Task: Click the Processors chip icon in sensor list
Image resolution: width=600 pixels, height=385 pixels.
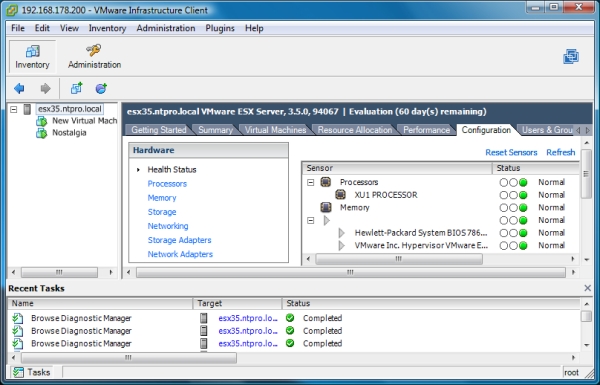Action: click(x=326, y=182)
